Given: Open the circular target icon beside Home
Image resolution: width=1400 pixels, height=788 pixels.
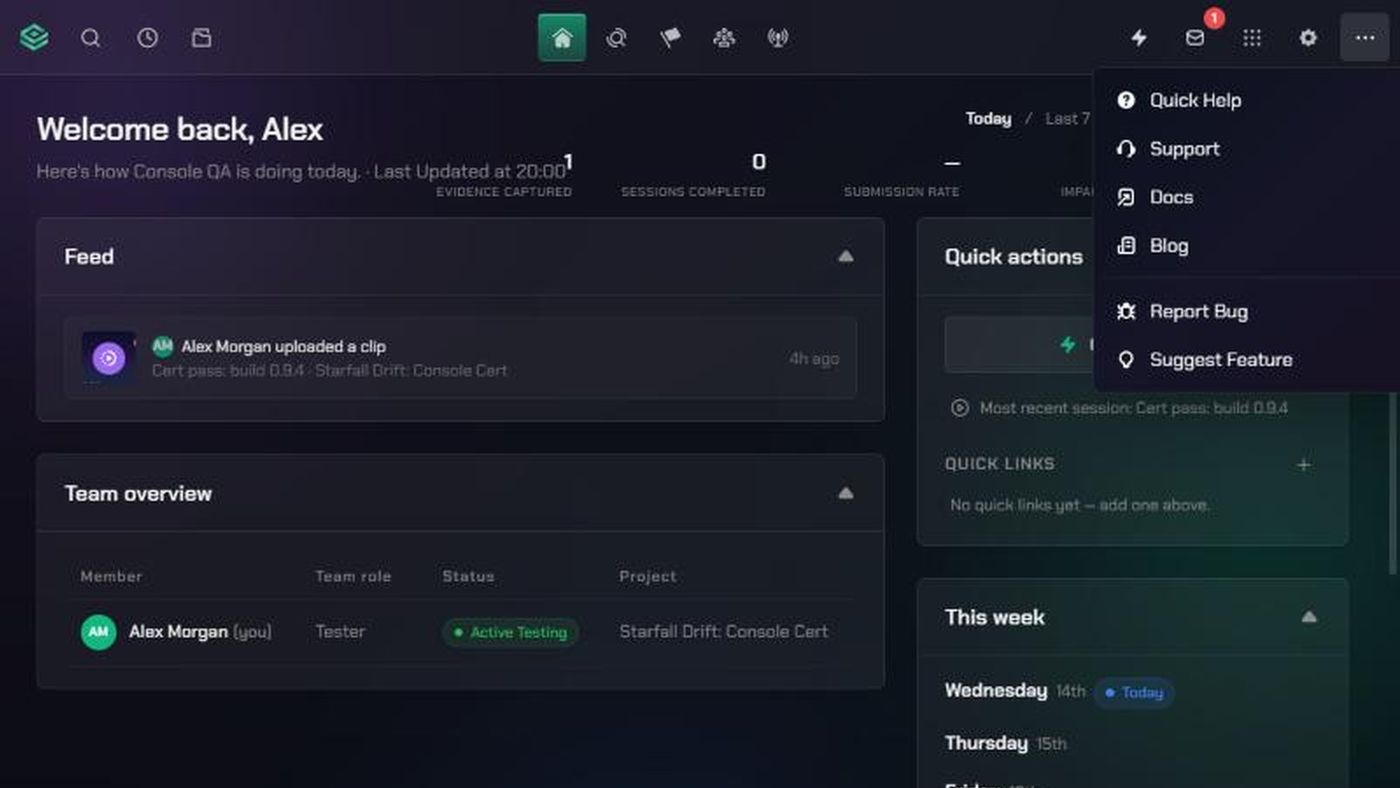Looking at the screenshot, I should click(x=616, y=38).
